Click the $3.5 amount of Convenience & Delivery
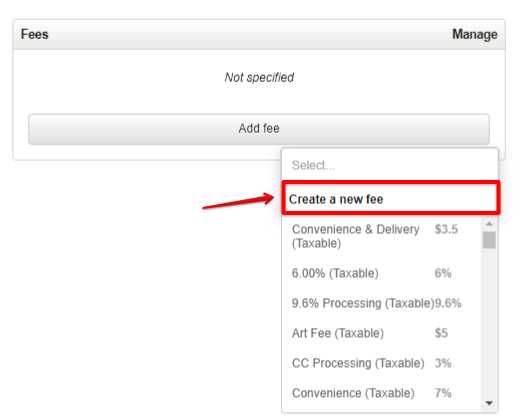Viewport: 521px width, 417px height. point(446,229)
